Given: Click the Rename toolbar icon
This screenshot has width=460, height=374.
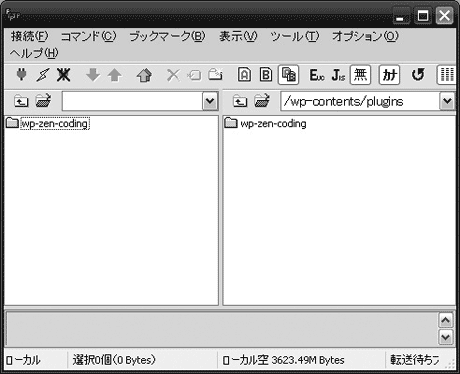Looking at the screenshot, I should 194,75.
